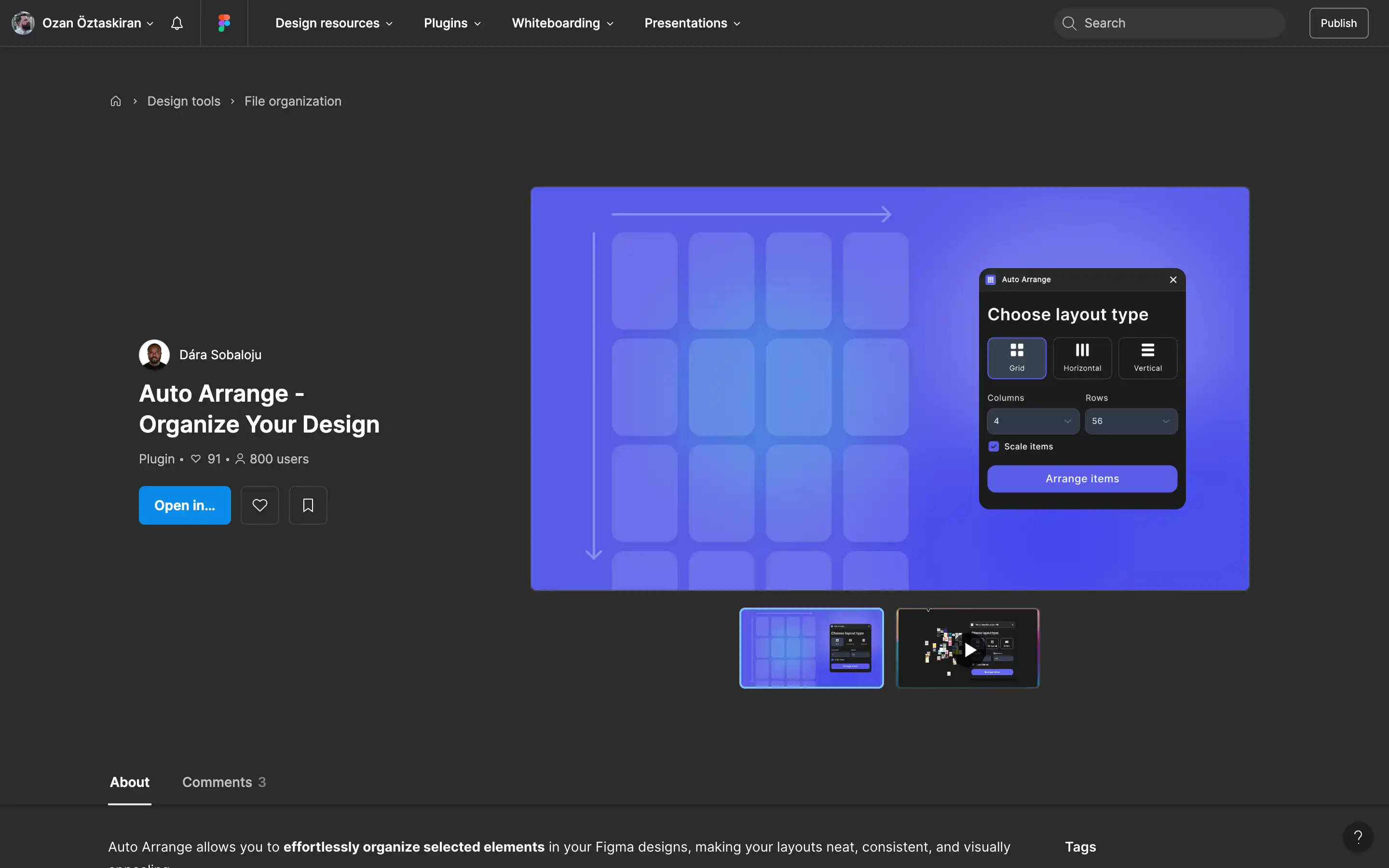1389x868 pixels.
Task: Open Dára Sobaloju's author profile link
Action: tap(220, 355)
